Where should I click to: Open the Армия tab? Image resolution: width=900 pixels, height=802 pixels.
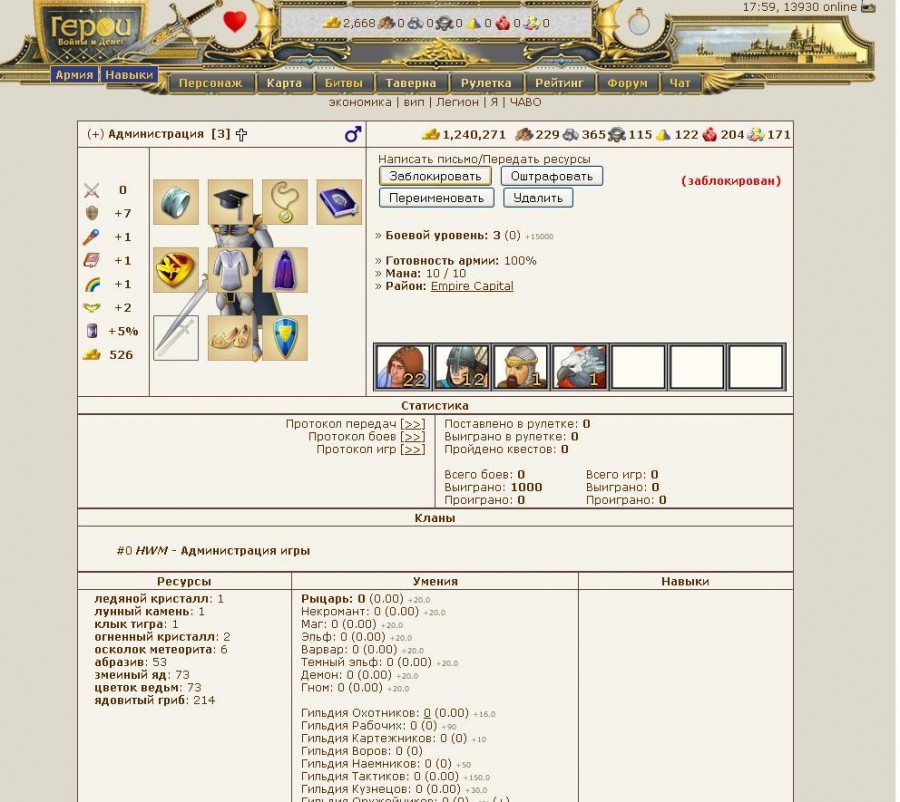click(74, 75)
